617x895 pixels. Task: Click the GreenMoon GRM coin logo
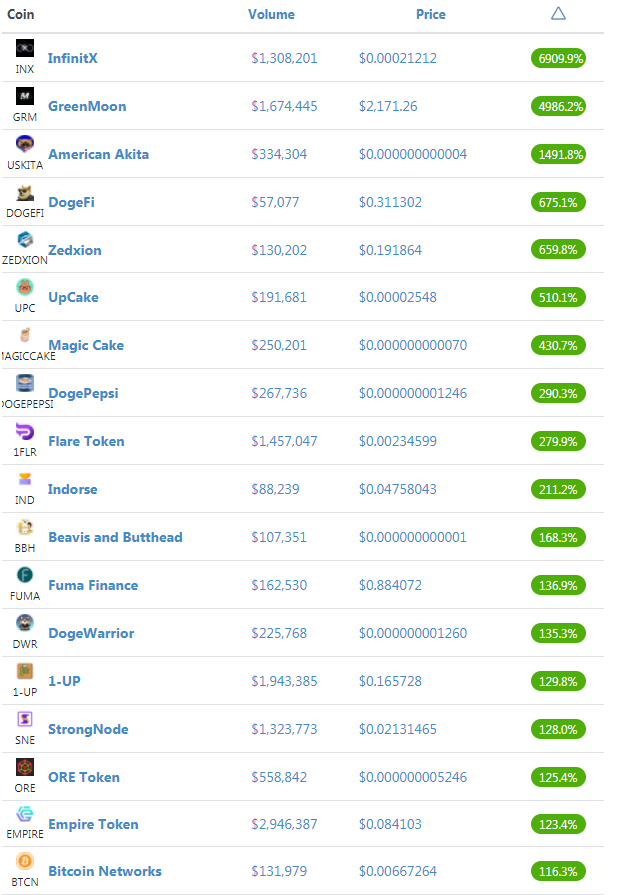pyautogui.click(x=25, y=96)
